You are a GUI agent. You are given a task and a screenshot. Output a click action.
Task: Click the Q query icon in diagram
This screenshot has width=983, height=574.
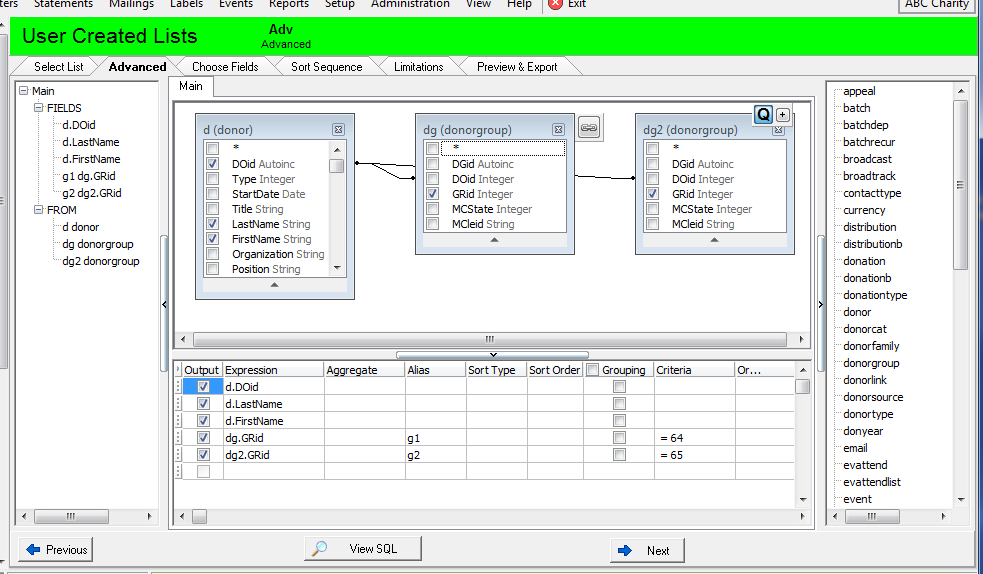(764, 115)
